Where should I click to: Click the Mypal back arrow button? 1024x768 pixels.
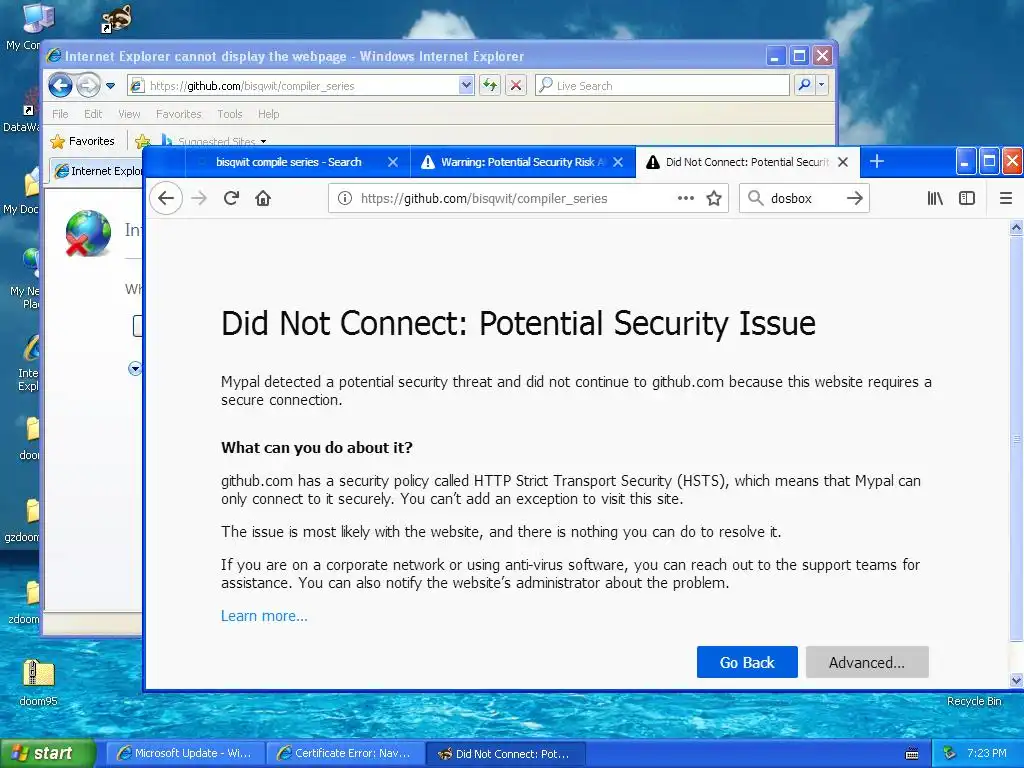tap(166, 198)
